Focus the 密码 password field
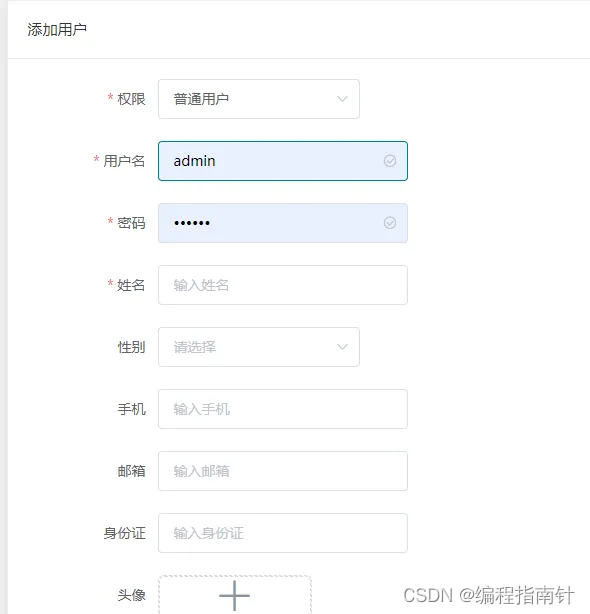The height and width of the screenshot is (614, 590). [283, 223]
